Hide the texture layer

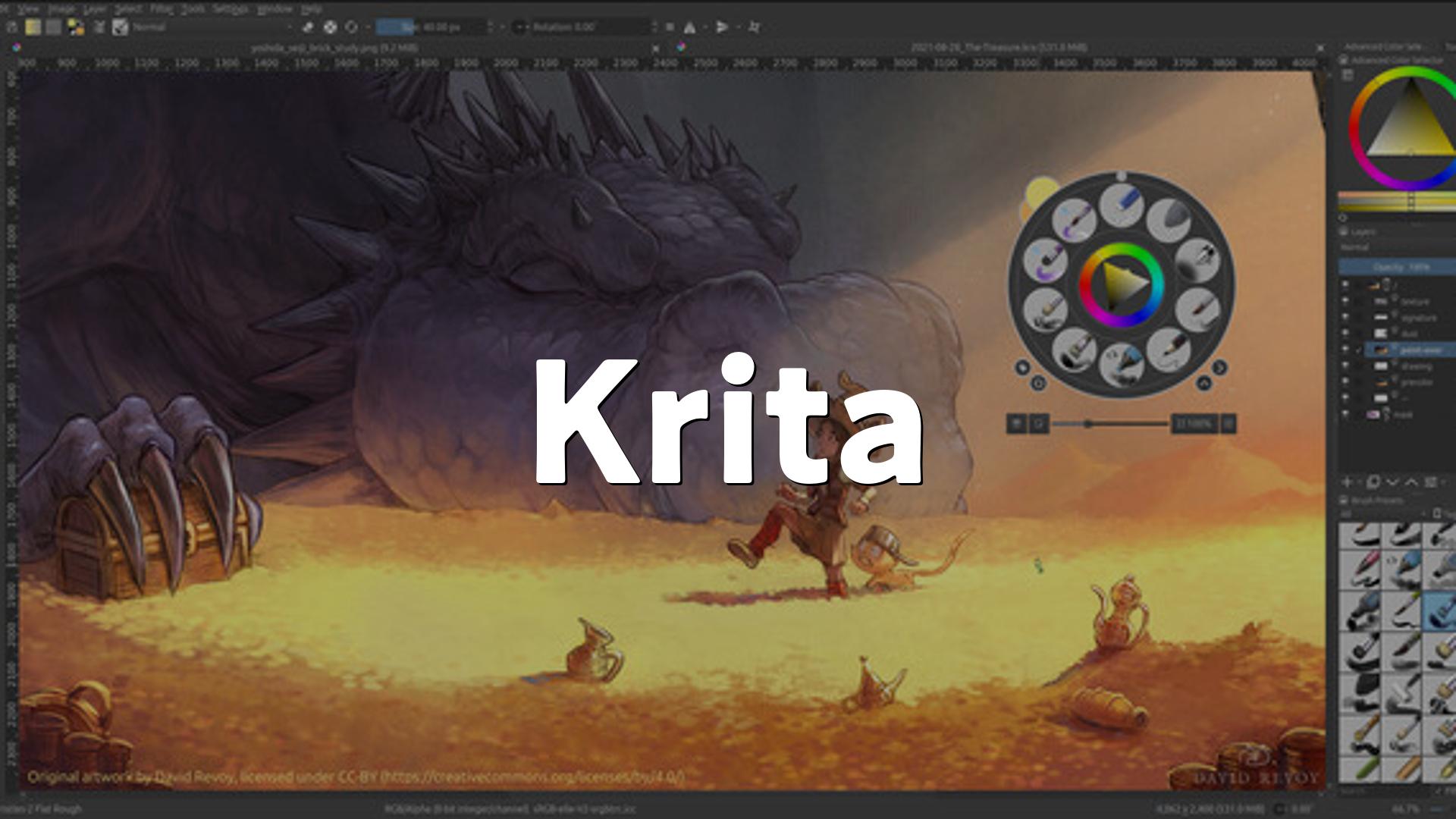pyautogui.click(x=1346, y=302)
